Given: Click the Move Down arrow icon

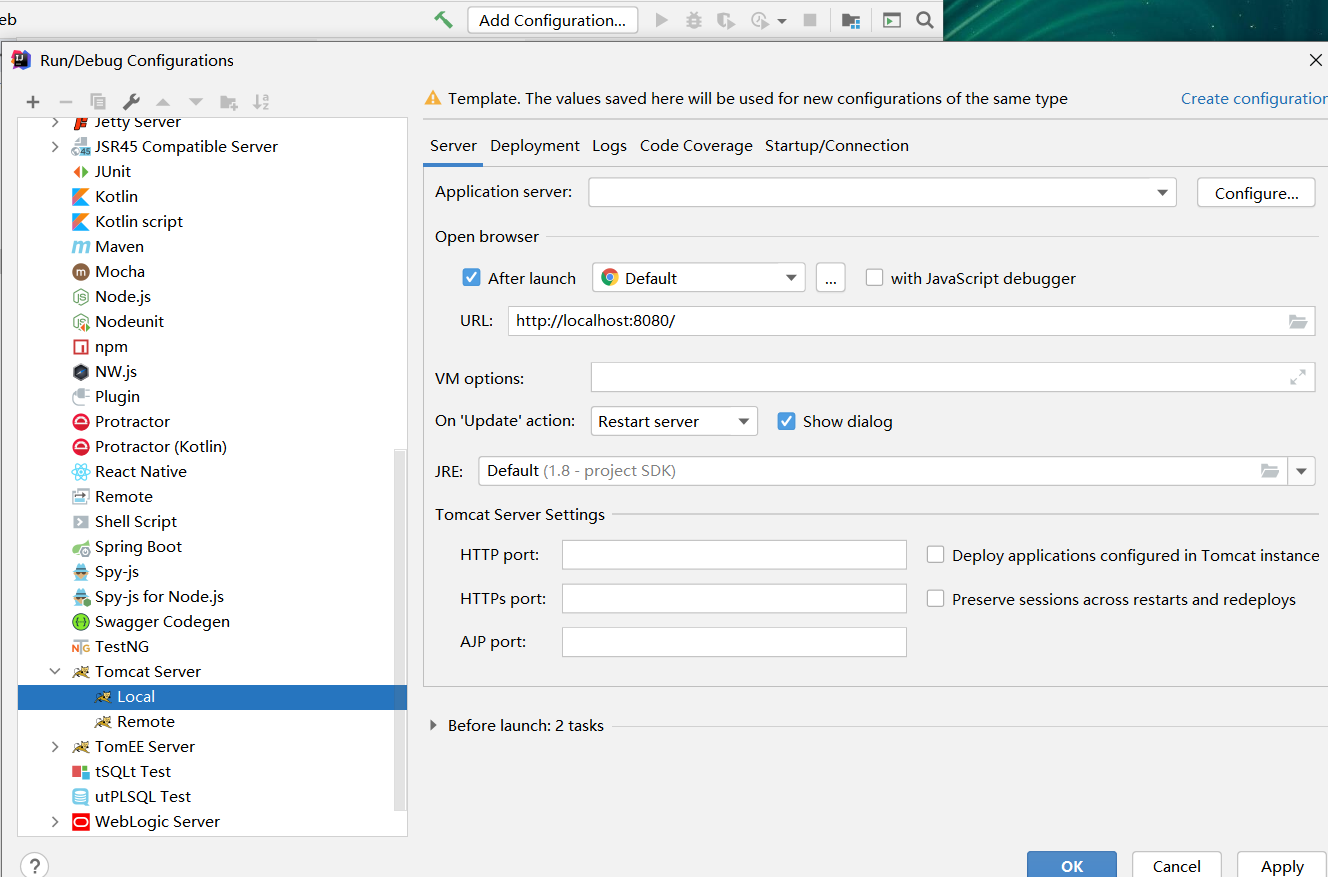Looking at the screenshot, I should click(196, 102).
